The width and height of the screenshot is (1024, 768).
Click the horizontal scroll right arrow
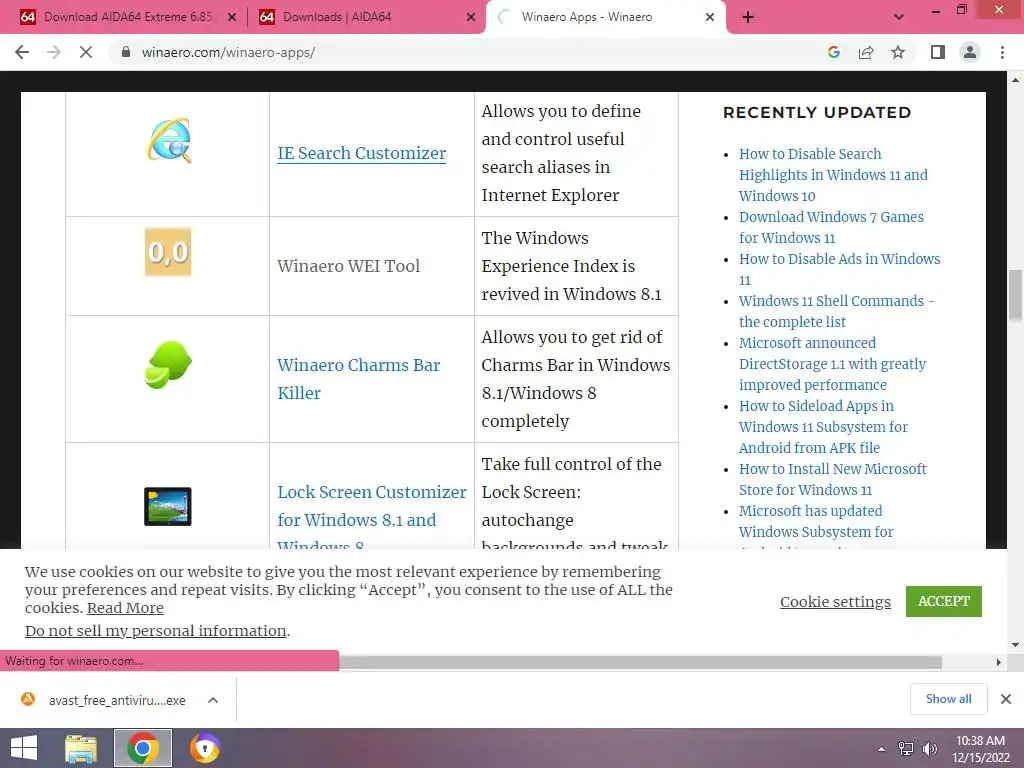point(999,662)
